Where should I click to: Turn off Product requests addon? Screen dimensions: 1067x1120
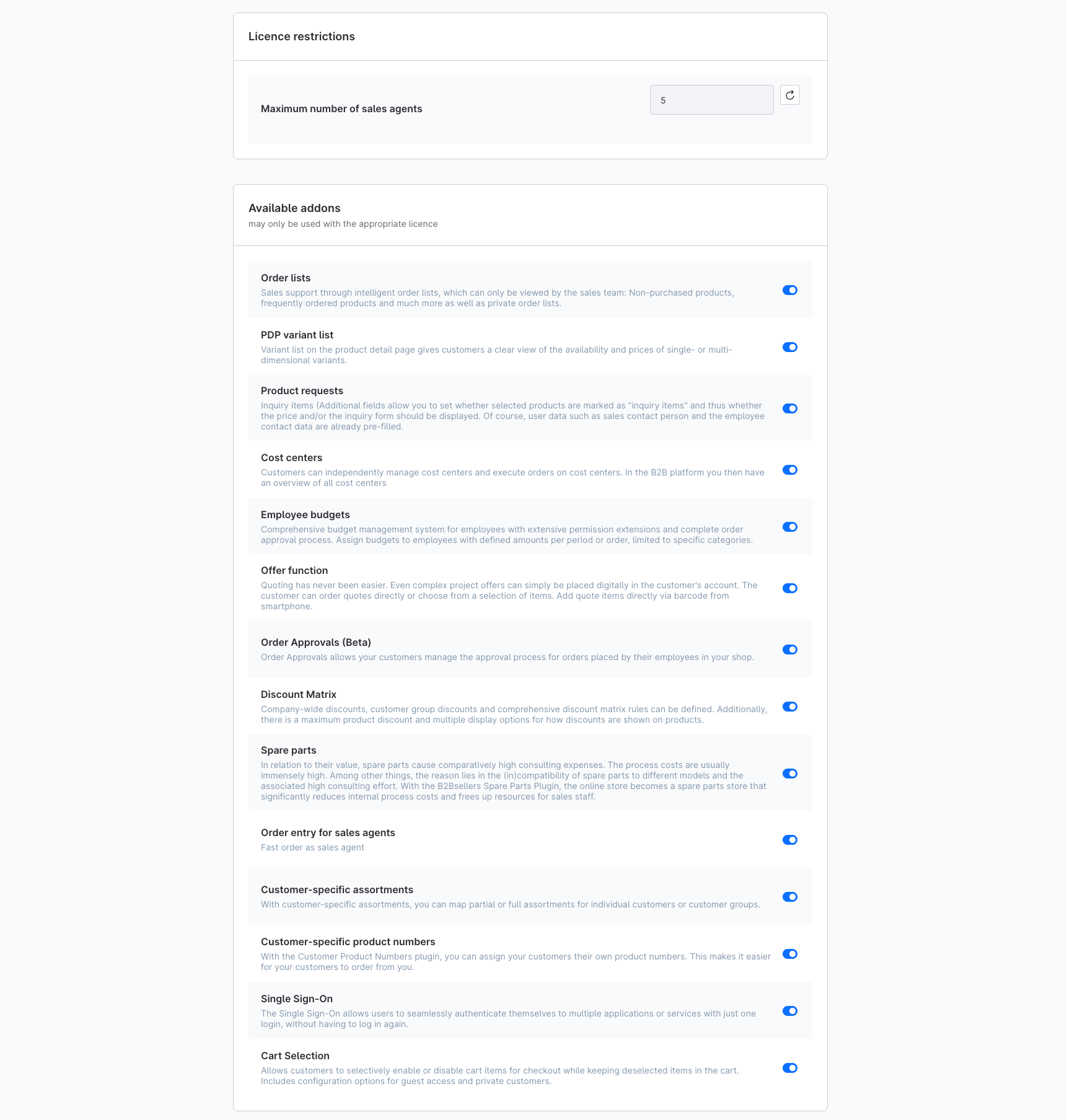point(789,408)
